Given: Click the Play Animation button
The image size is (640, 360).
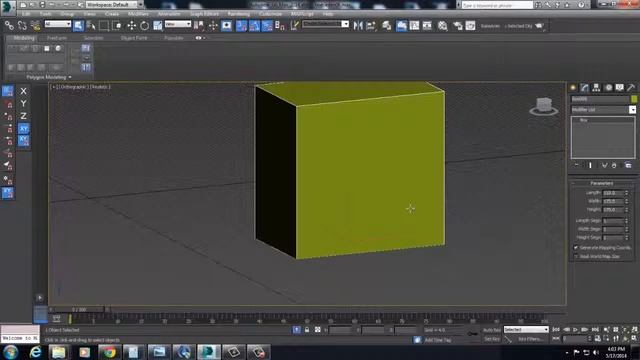Looking at the screenshot, I should point(576,329).
